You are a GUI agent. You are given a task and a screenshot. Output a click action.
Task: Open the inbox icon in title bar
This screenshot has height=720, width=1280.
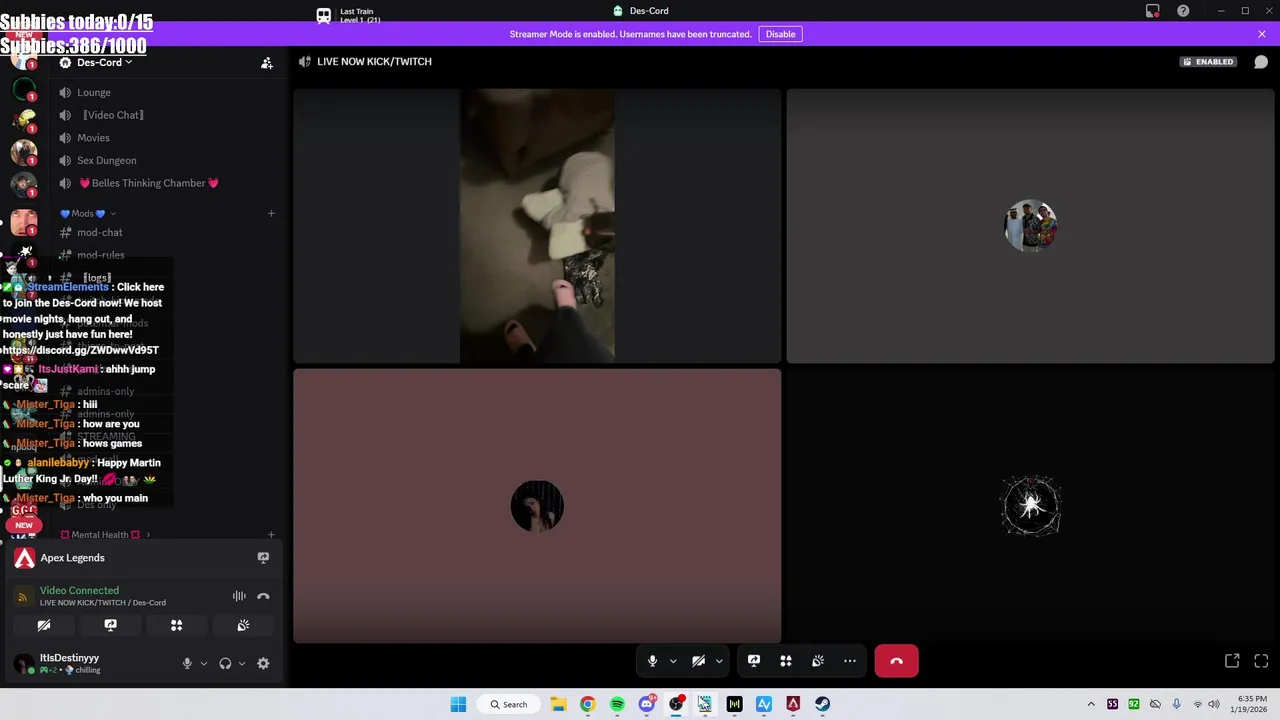click(1153, 11)
